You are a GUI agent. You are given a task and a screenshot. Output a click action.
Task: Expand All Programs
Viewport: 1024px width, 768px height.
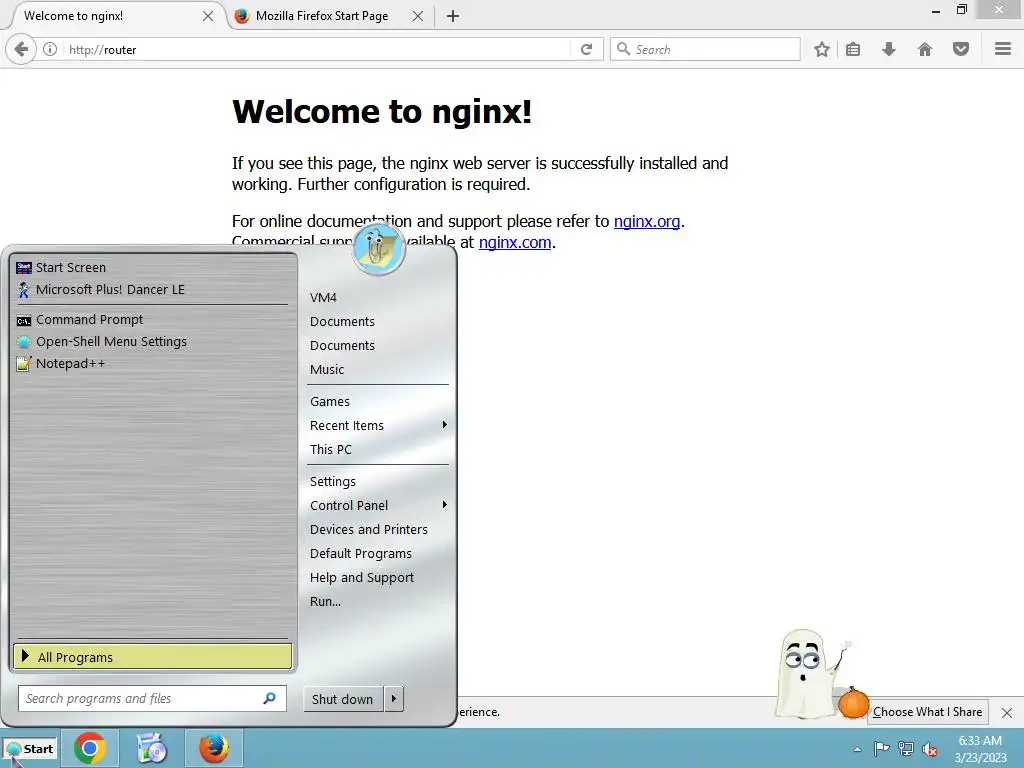pyautogui.click(x=152, y=657)
